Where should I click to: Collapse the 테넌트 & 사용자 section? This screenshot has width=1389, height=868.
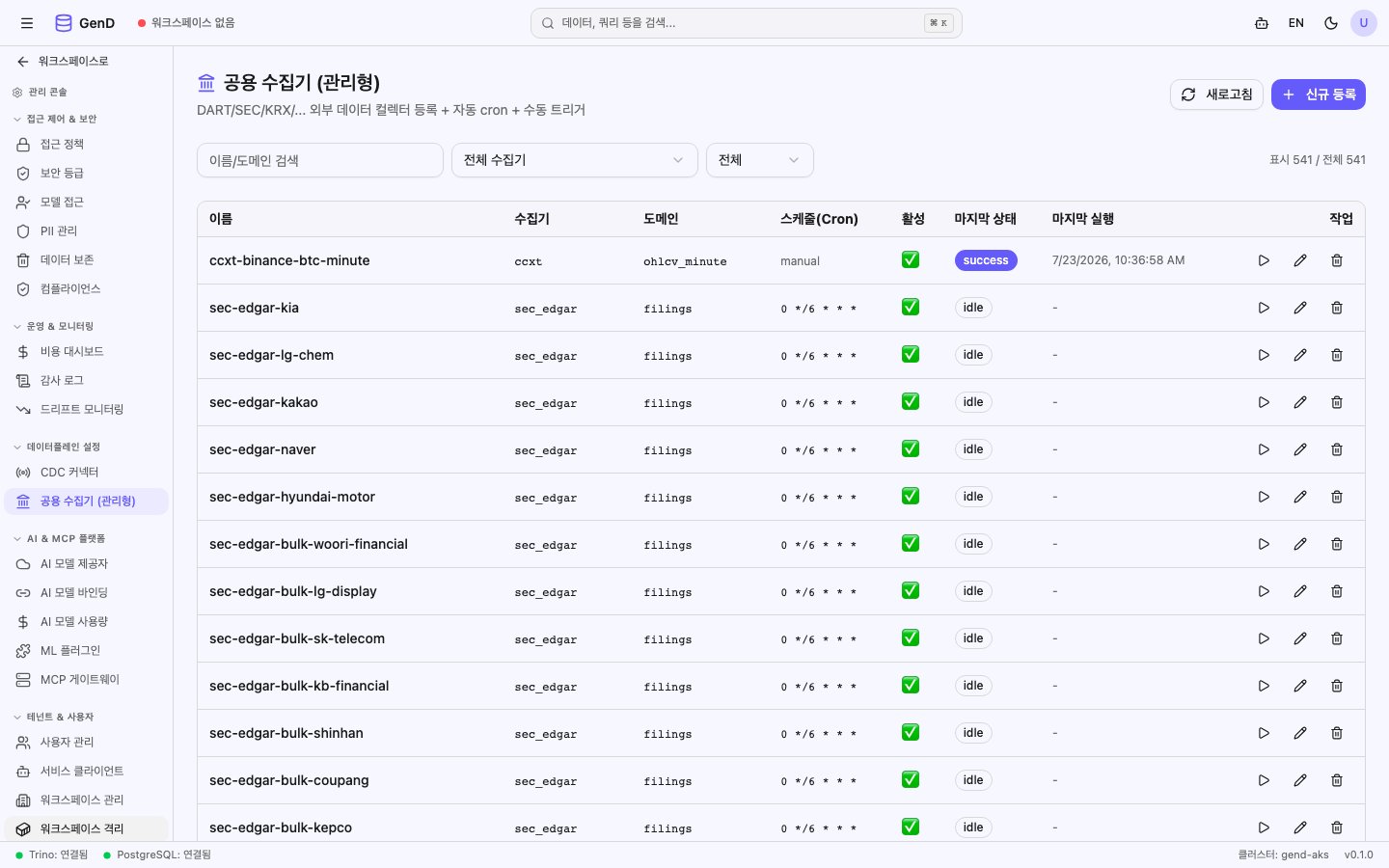point(54,717)
